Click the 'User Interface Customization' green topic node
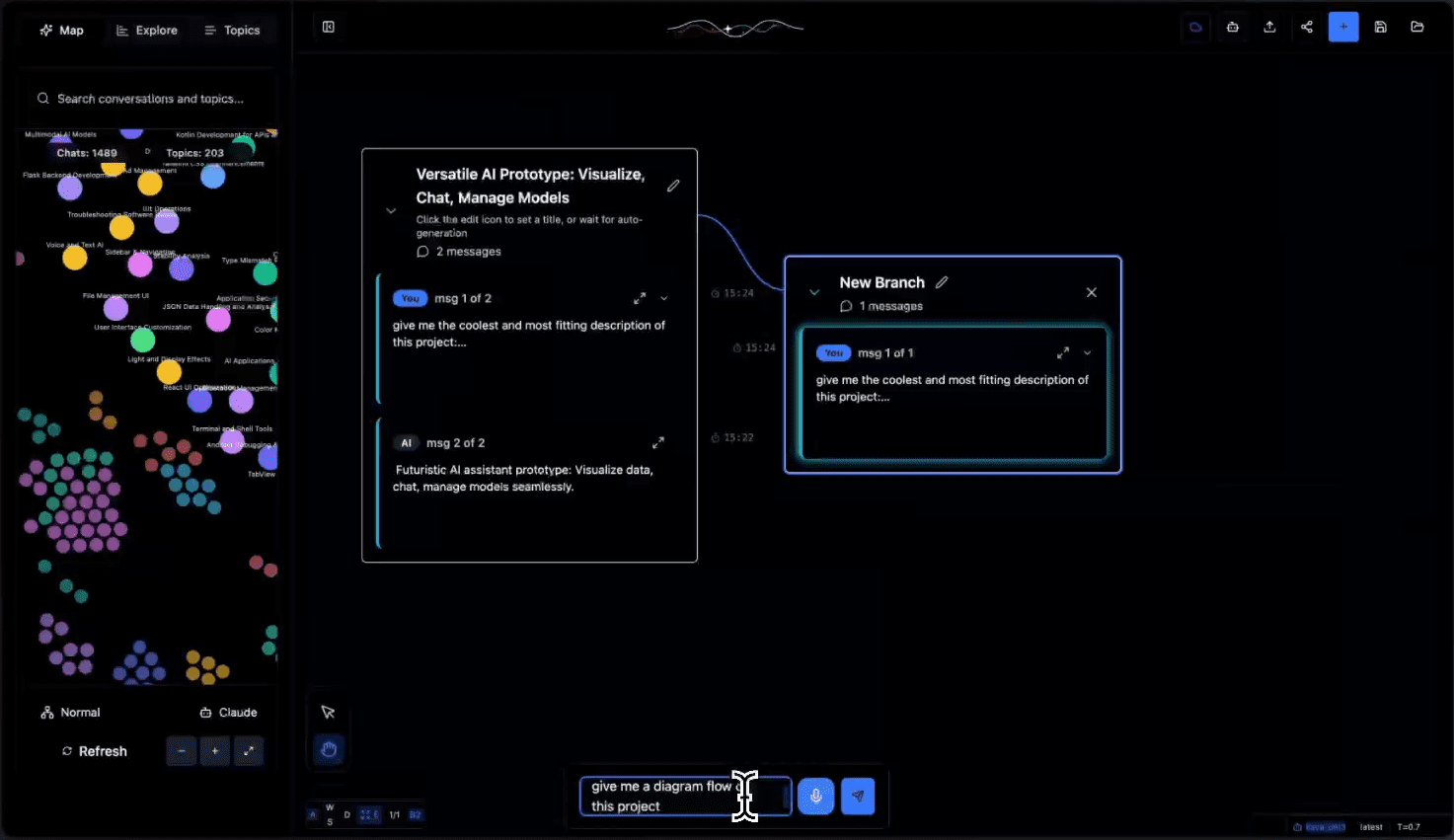This screenshot has height=840, width=1454. (143, 341)
